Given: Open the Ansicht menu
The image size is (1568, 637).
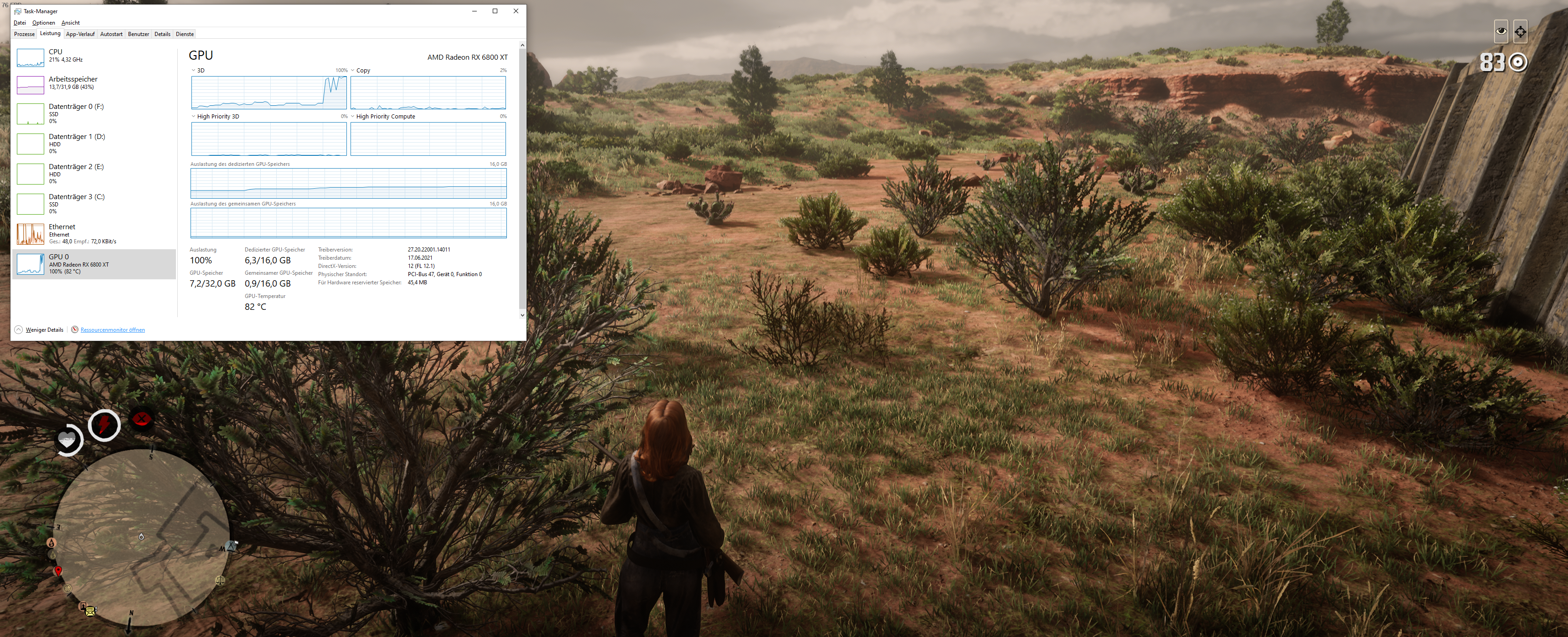Looking at the screenshot, I should [71, 22].
